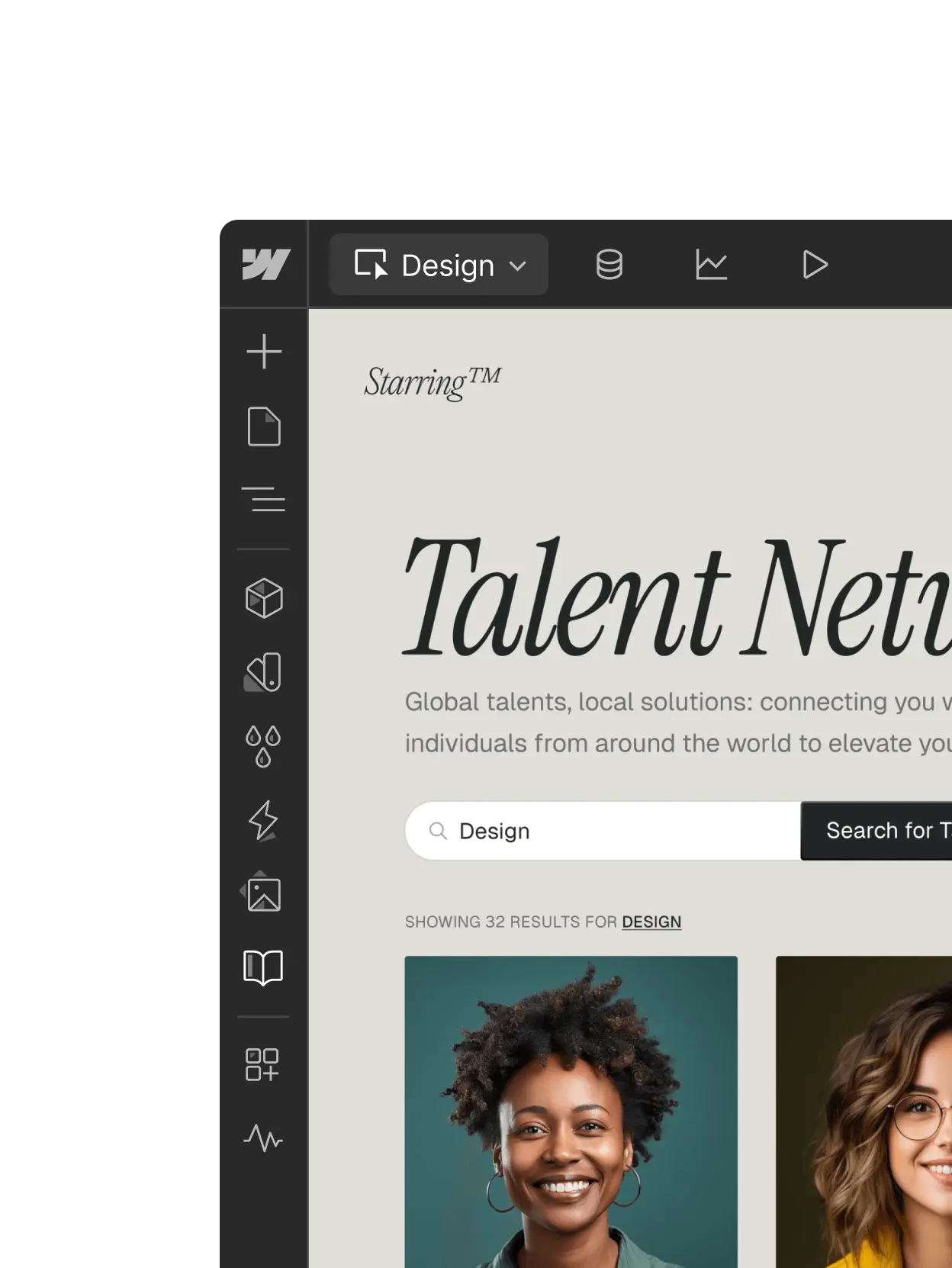Click the underlined DESIGN results link
This screenshot has width=952, height=1268.
click(651, 922)
